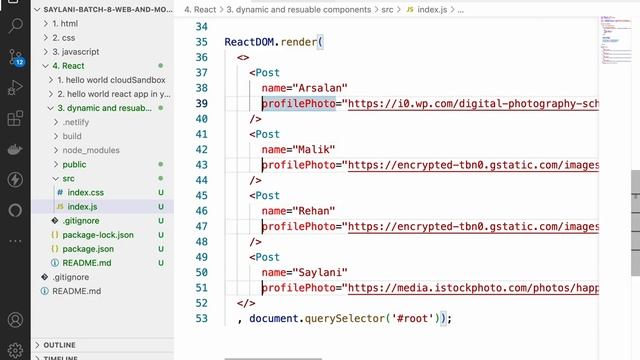Collapse SAYLANI-BATCH-8 workspace root header
Screen dimensions: 640x360
point(102,9)
